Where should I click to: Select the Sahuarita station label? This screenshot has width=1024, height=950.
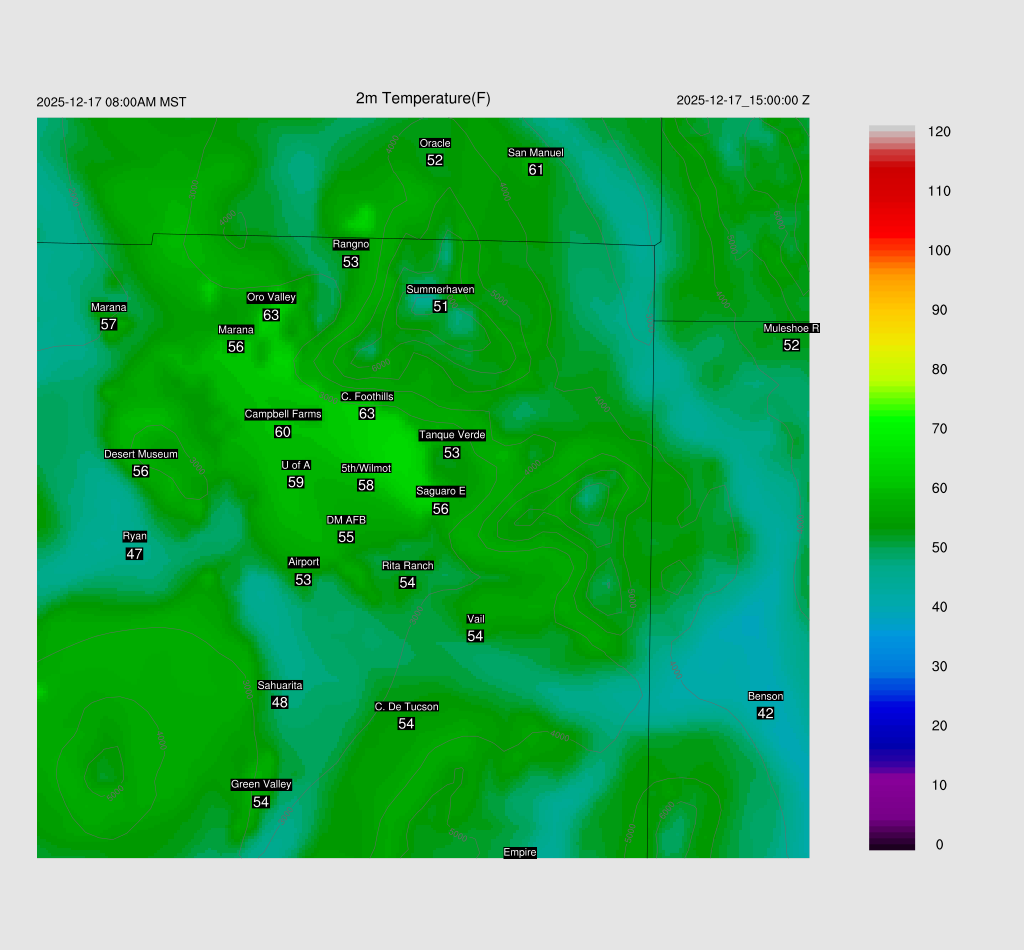[x=280, y=685]
